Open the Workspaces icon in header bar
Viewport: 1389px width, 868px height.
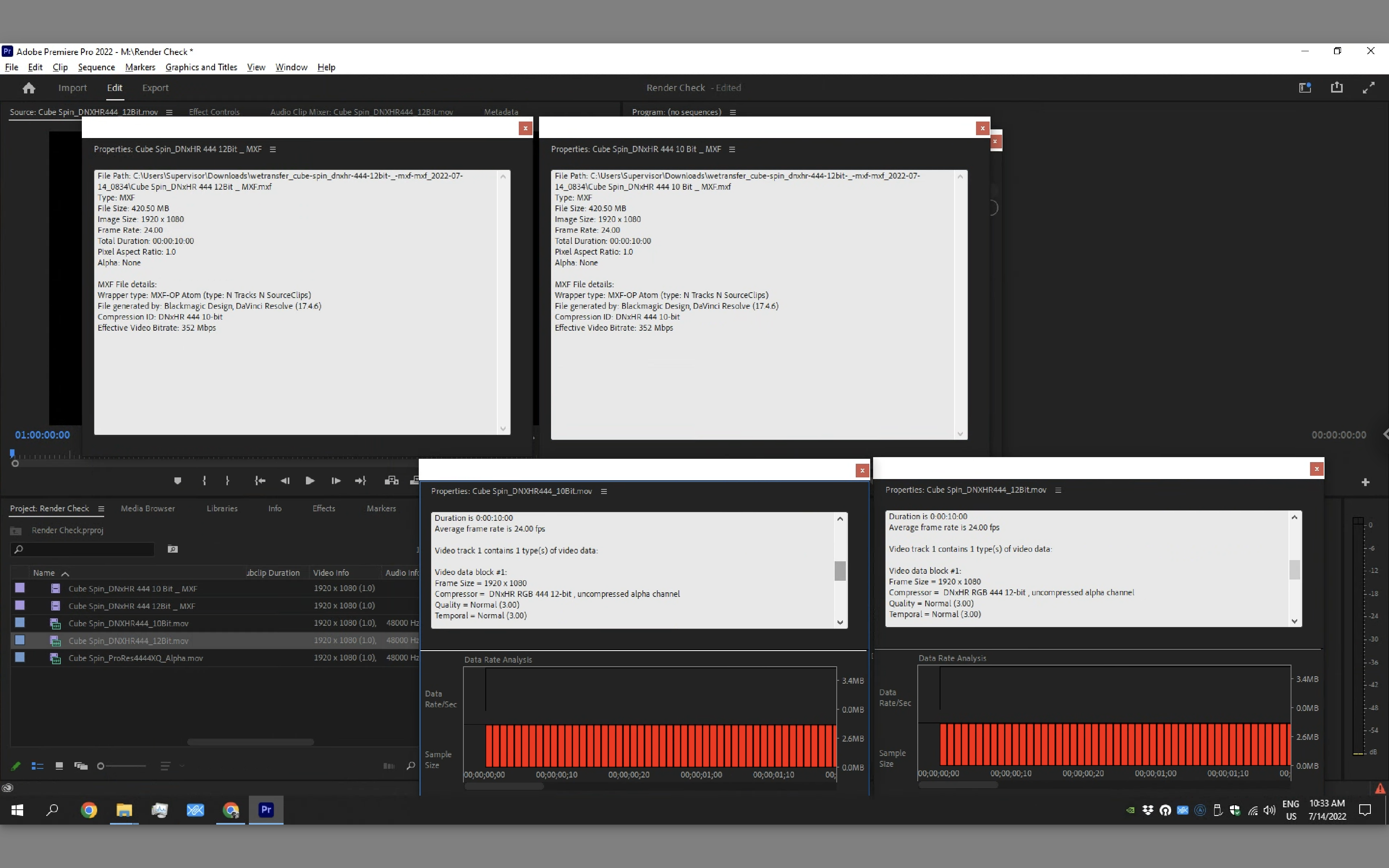1305,87
